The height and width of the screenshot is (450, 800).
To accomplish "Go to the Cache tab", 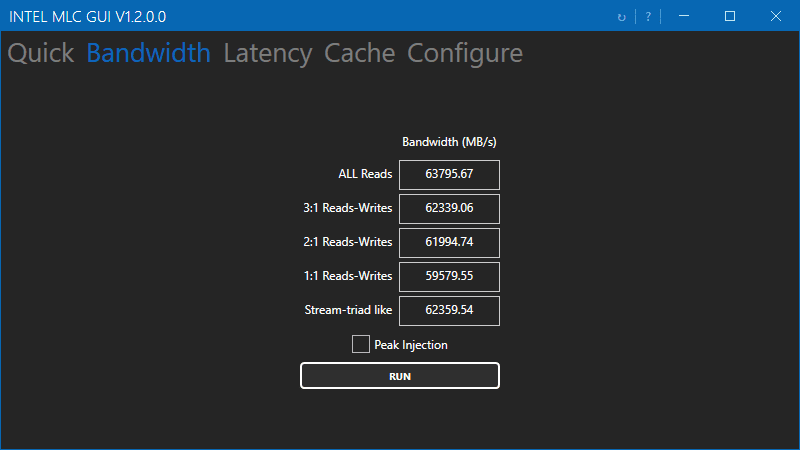I will point(360,53).
